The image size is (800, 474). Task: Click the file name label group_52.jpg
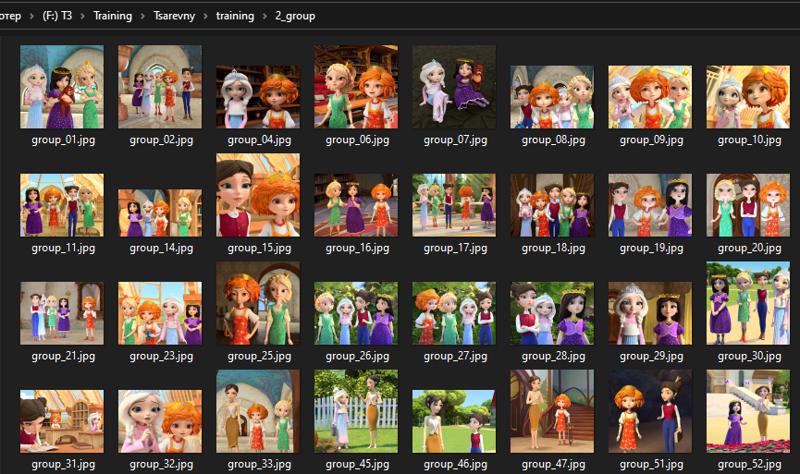click(x=749, y=464)
